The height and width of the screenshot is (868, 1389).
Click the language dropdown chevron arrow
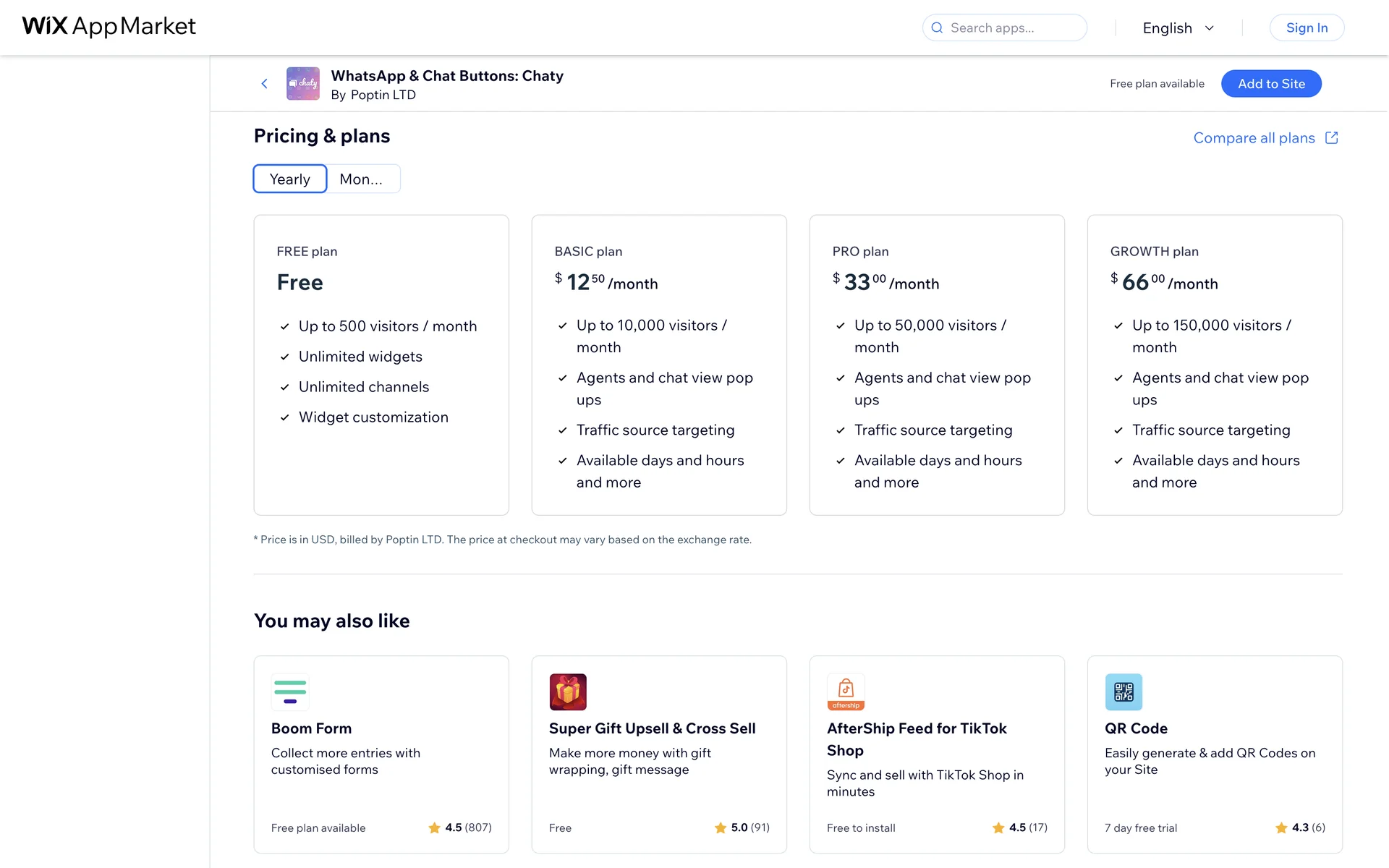pyautogui.click(x=1209, y=28)
